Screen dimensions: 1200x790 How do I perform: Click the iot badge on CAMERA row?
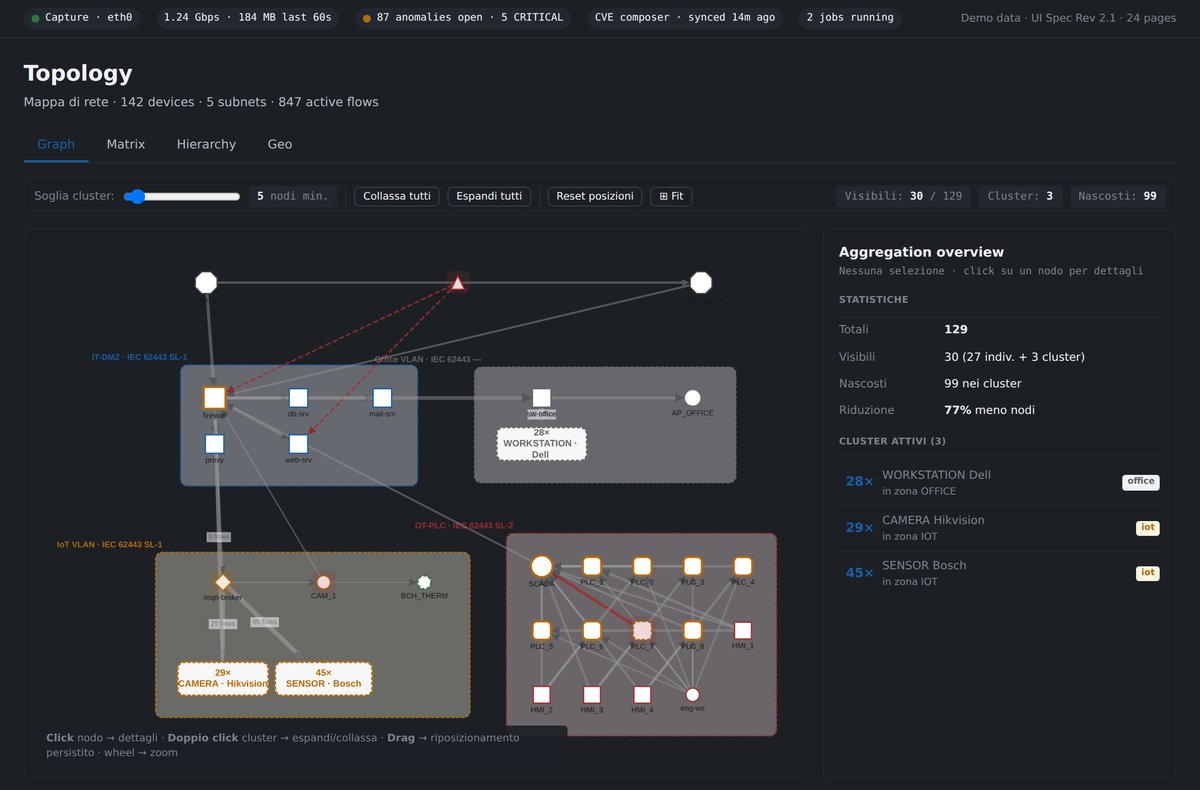[x=1148, y=528]
